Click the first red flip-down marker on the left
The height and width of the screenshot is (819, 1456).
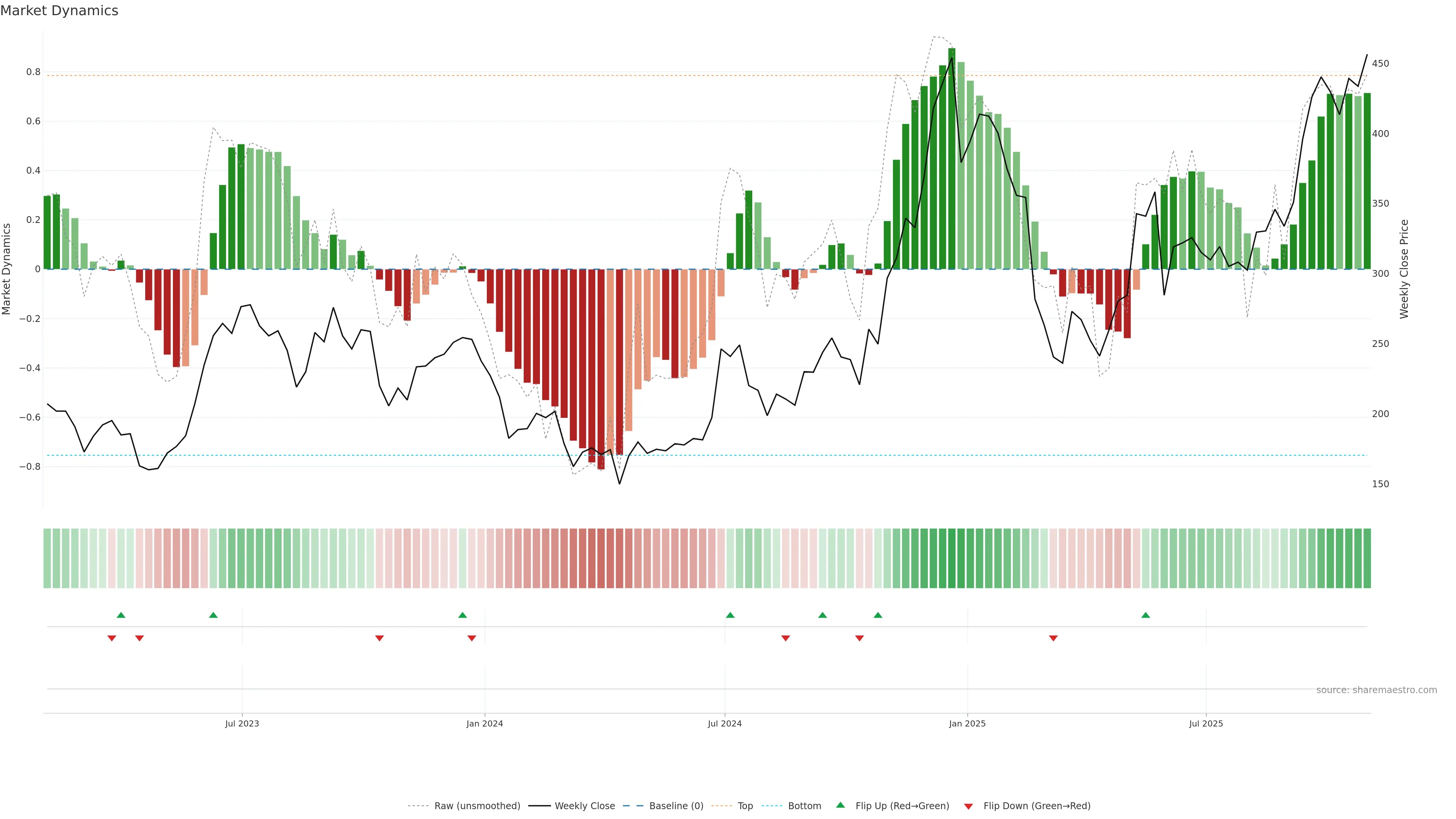tap(112, 638)
